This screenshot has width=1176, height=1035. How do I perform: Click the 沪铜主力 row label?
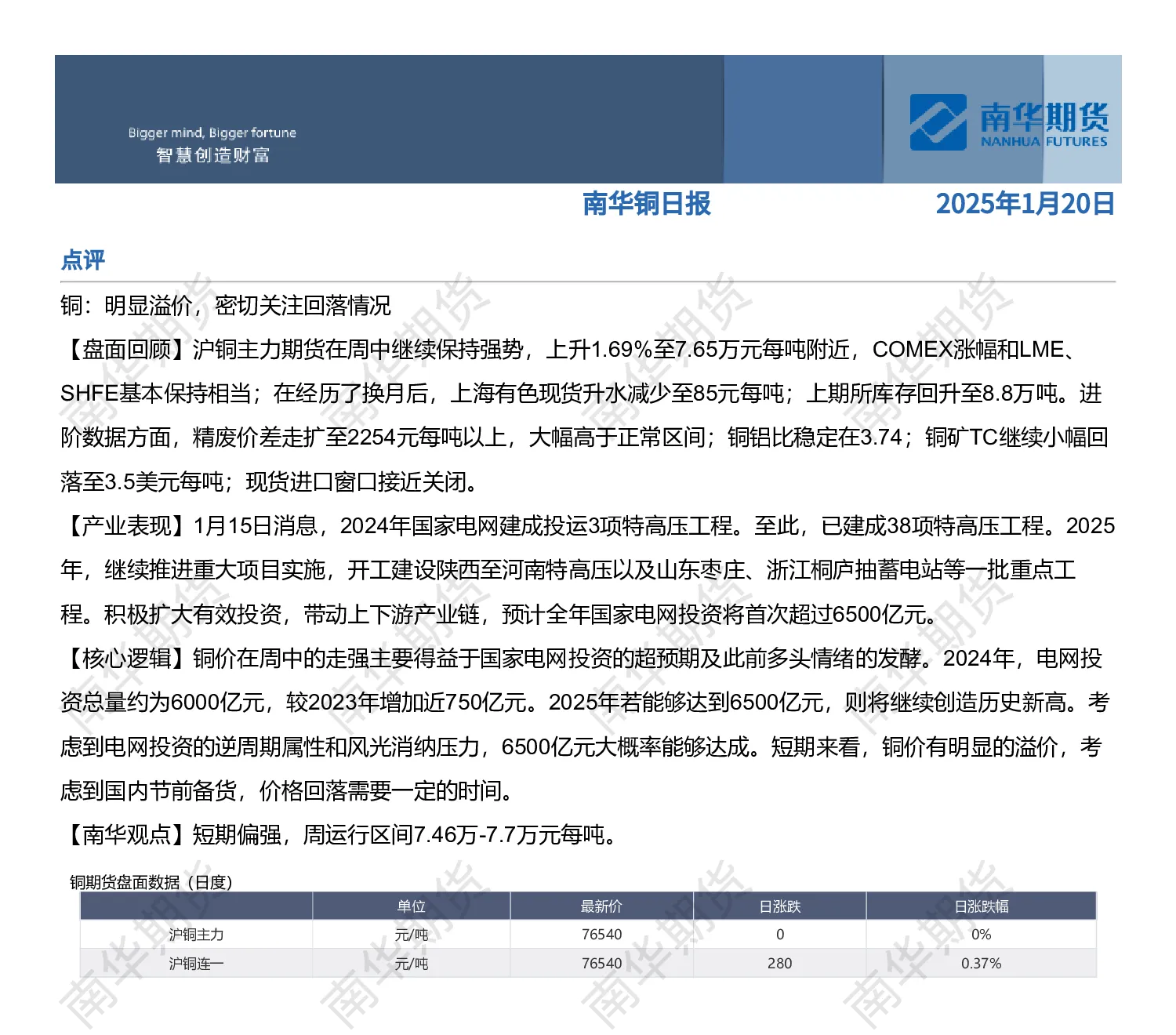[x=196, y=935]
